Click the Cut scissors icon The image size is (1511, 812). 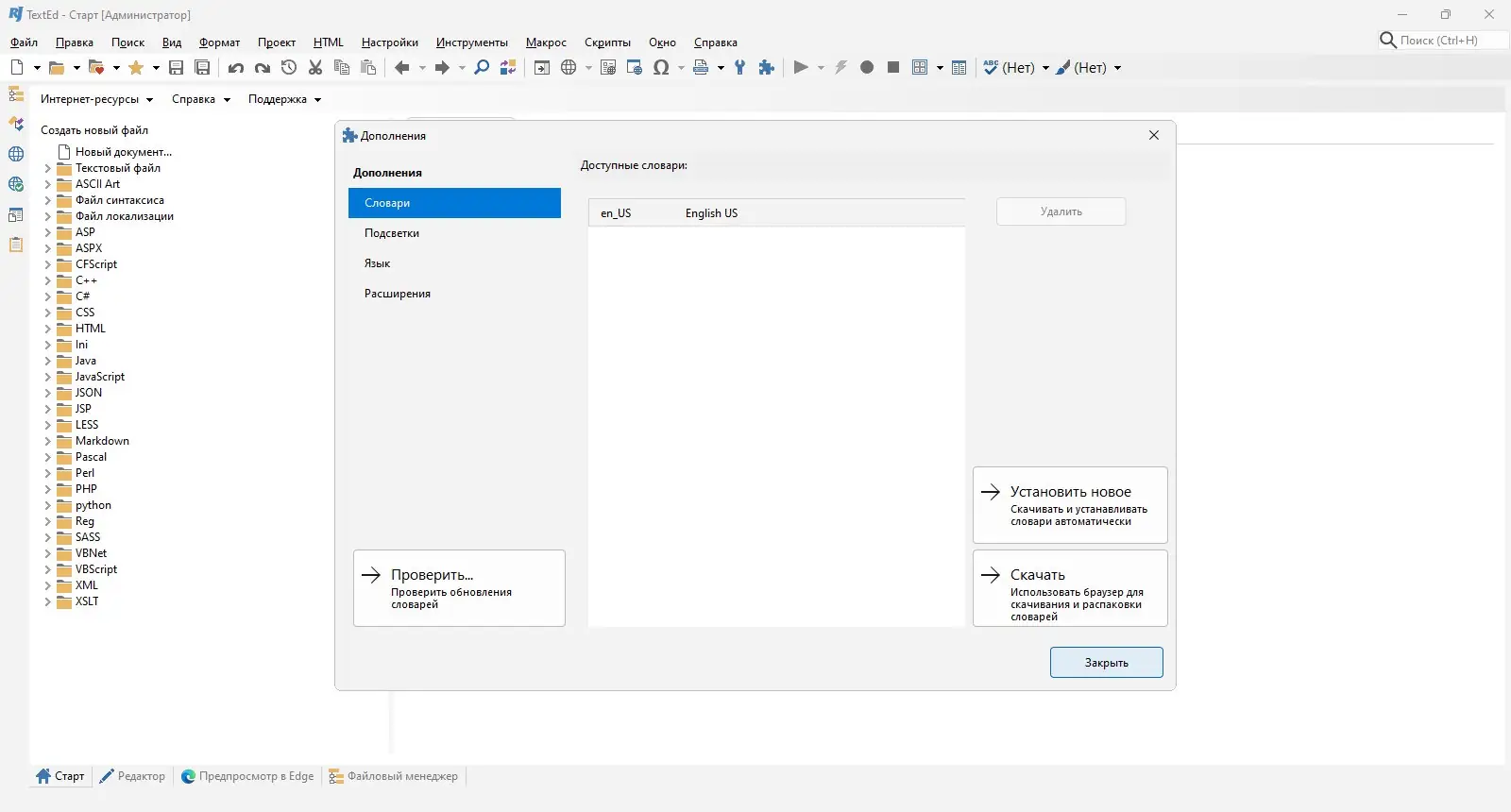click(315, 67)
